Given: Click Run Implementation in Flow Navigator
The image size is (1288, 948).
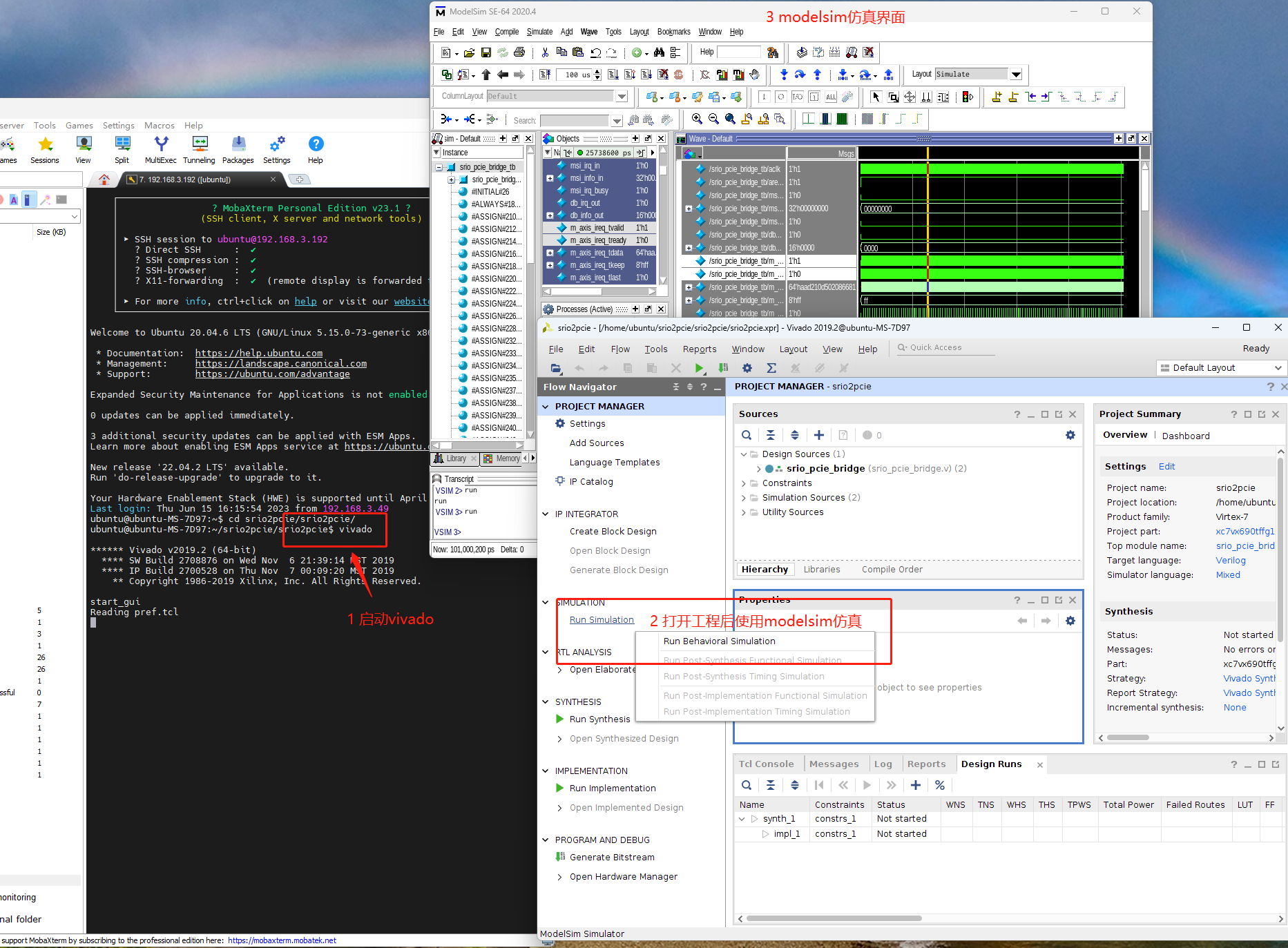Looking at the screenshot, I should [x=613, y=789].
